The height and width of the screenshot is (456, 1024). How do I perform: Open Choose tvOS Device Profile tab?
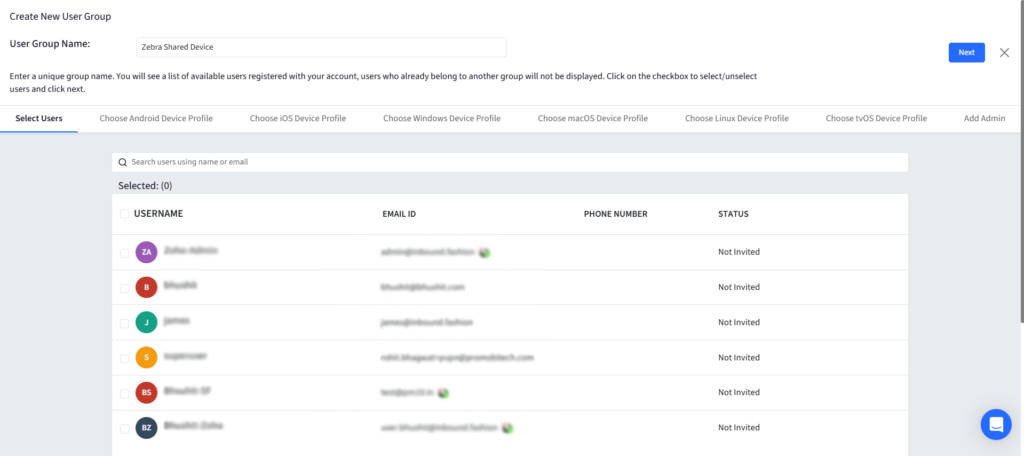[x=876, y=118]
